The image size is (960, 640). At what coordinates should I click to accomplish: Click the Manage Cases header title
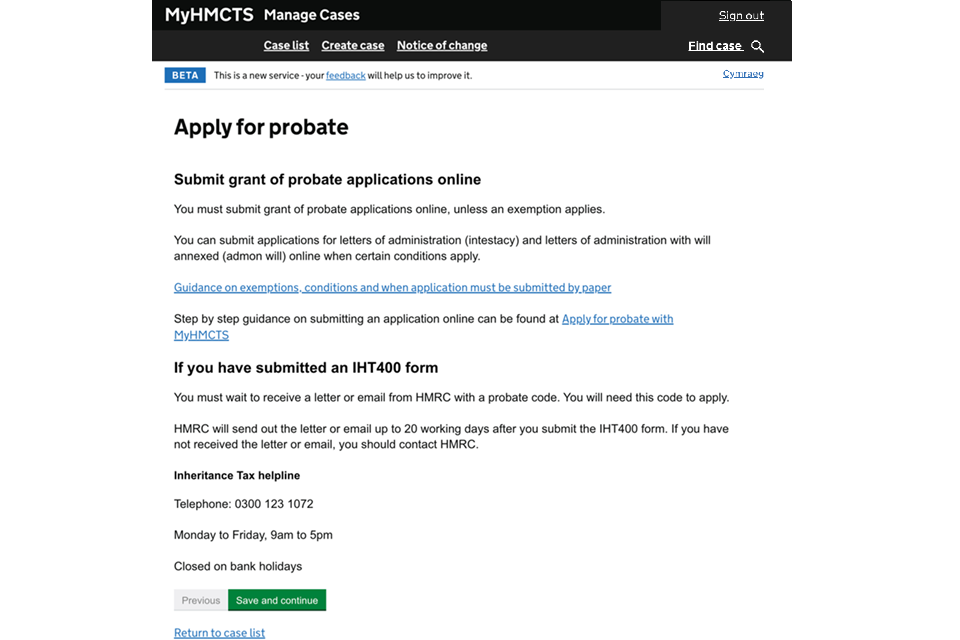(312, 15)
